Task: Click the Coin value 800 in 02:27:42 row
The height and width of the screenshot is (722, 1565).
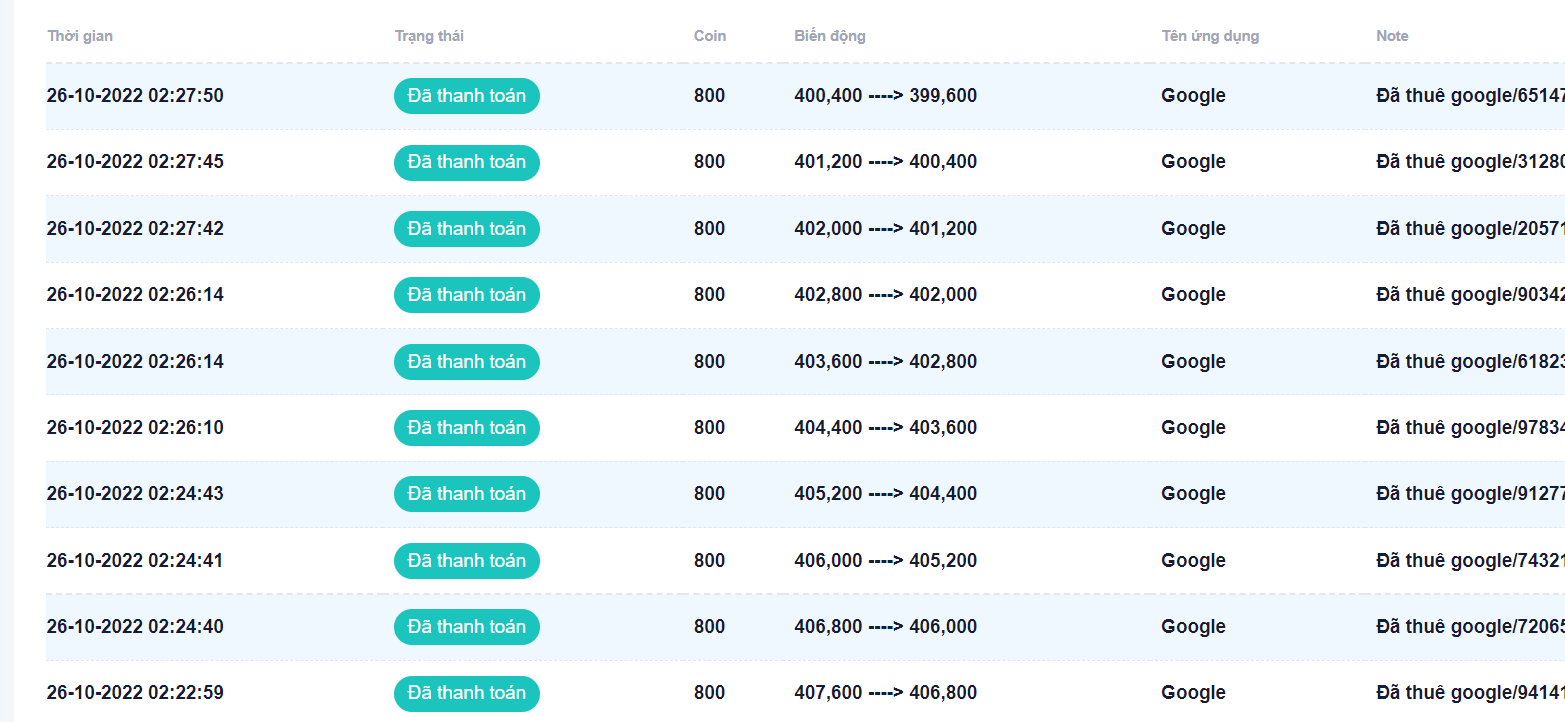Action: point(709,229)
